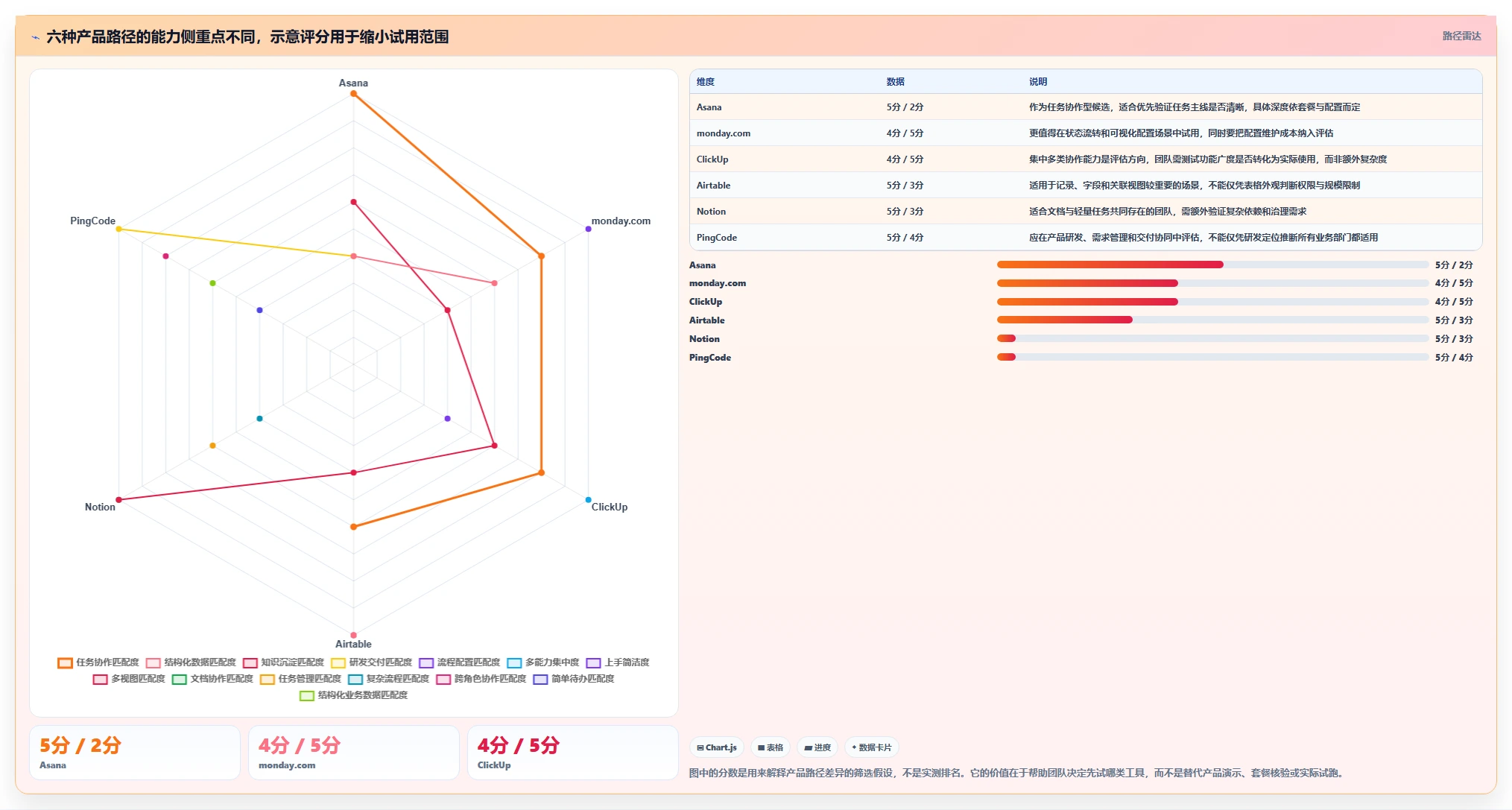
Task: Toggle the 研发交付匹配度 legend series
Action: (x=371, y=662)
